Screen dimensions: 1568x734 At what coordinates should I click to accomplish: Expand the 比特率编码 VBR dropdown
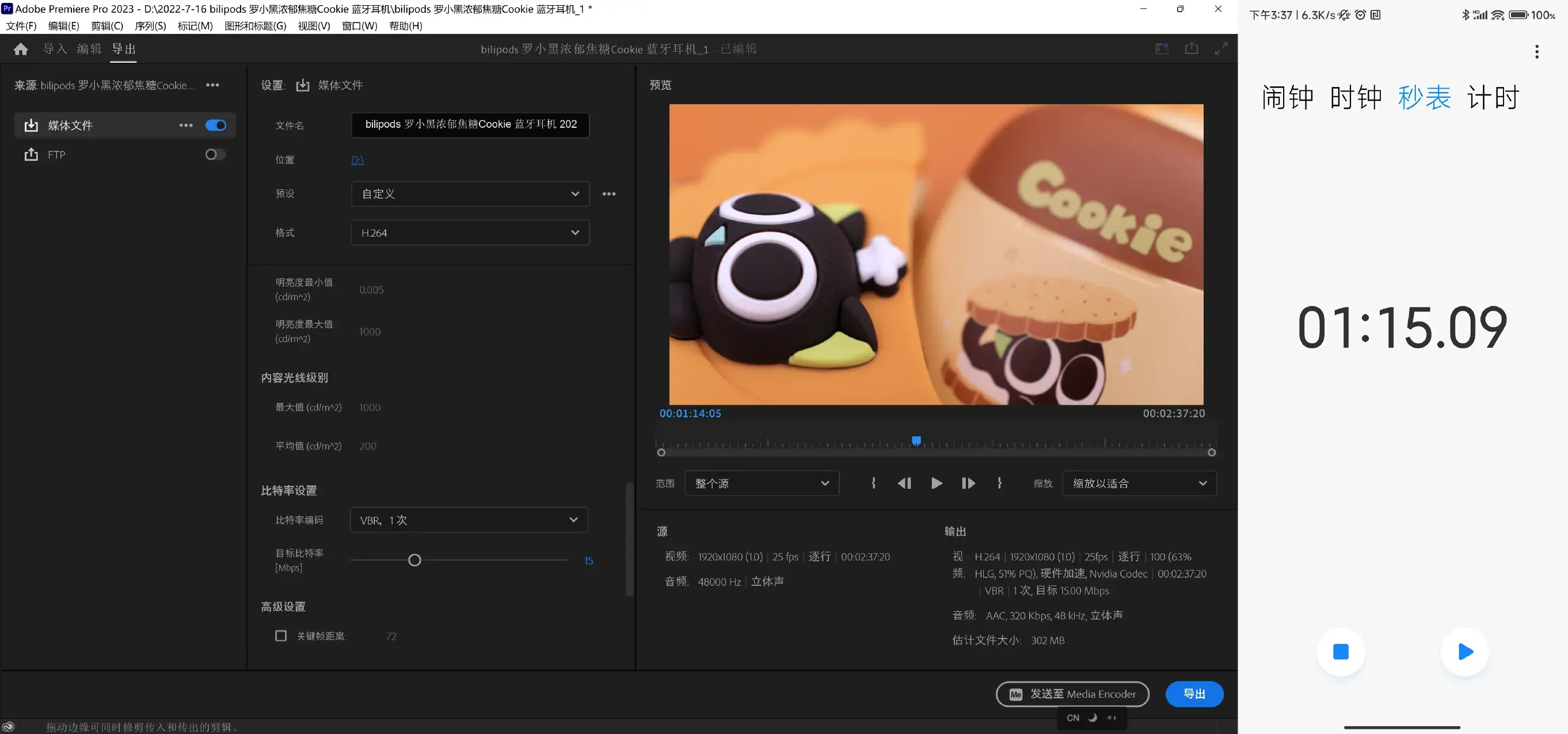tap(469, 520)
